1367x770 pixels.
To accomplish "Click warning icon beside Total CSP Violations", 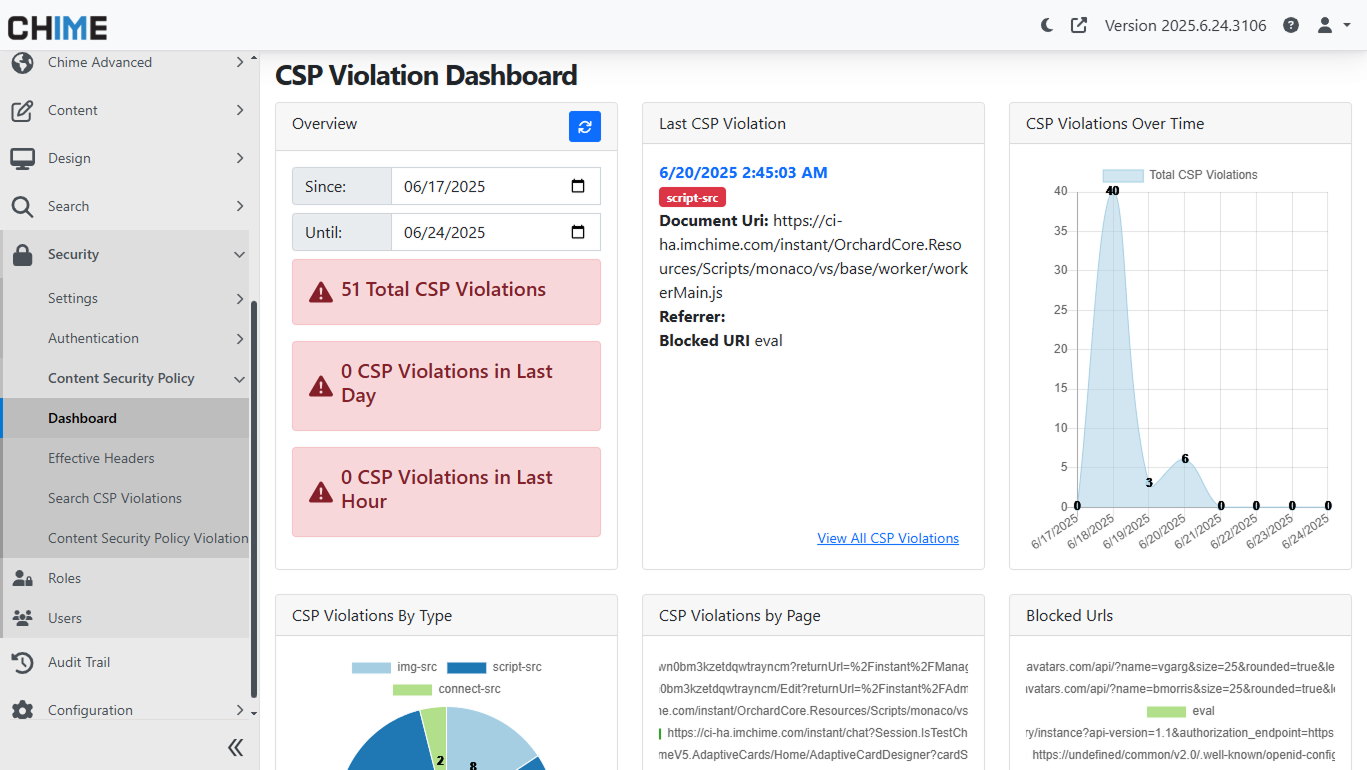I will coord(321,291).
